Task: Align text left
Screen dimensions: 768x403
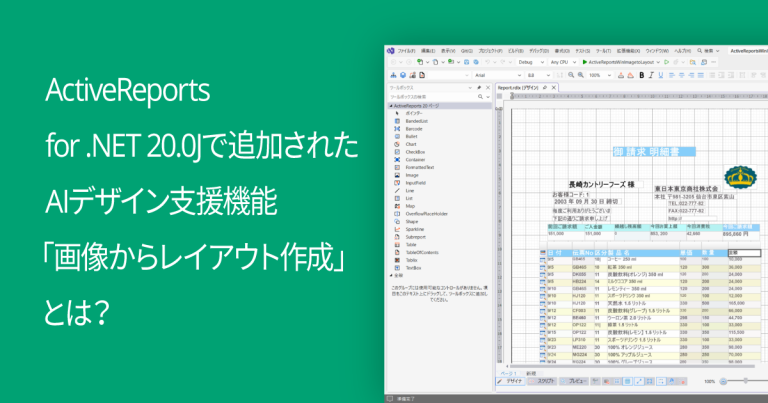Action: pos(672,75)
